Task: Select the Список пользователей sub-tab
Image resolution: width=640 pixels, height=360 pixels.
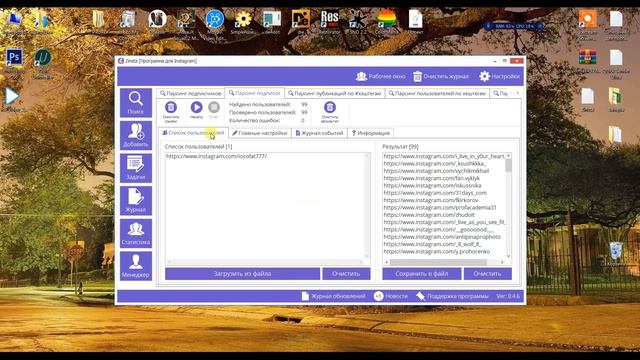Action: (193, 133)
